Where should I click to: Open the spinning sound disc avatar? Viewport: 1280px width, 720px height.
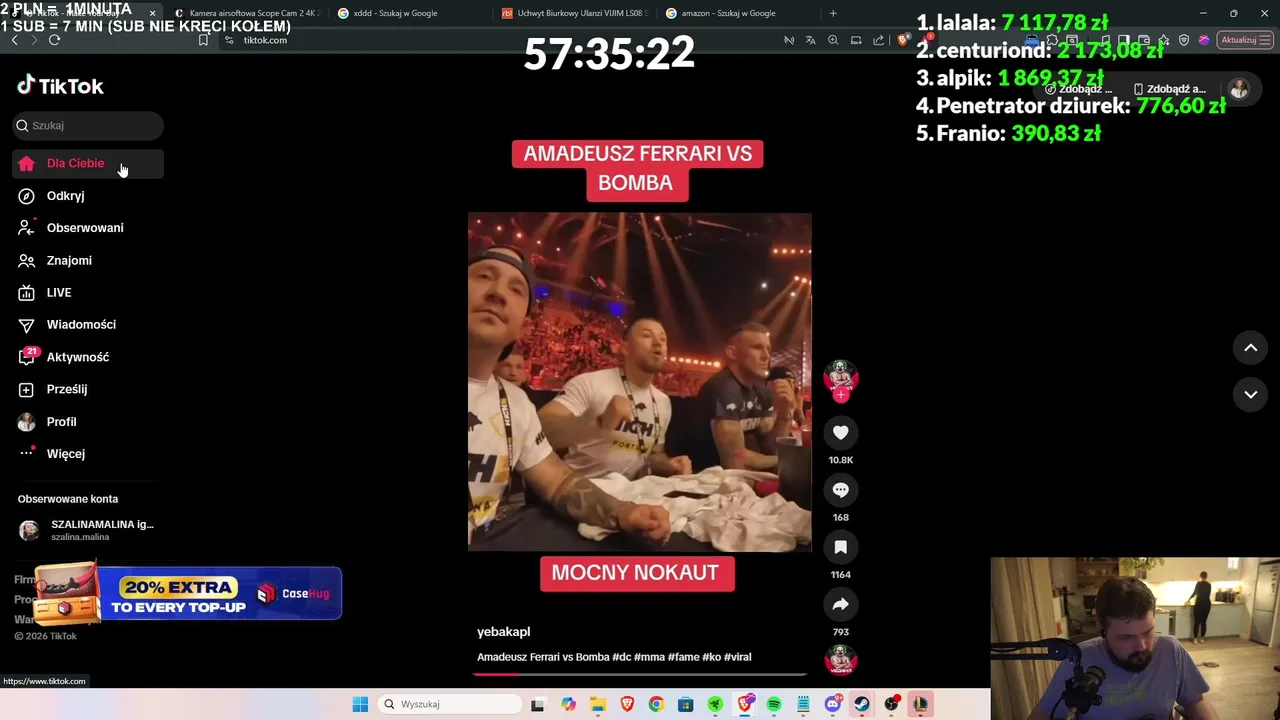840,660
